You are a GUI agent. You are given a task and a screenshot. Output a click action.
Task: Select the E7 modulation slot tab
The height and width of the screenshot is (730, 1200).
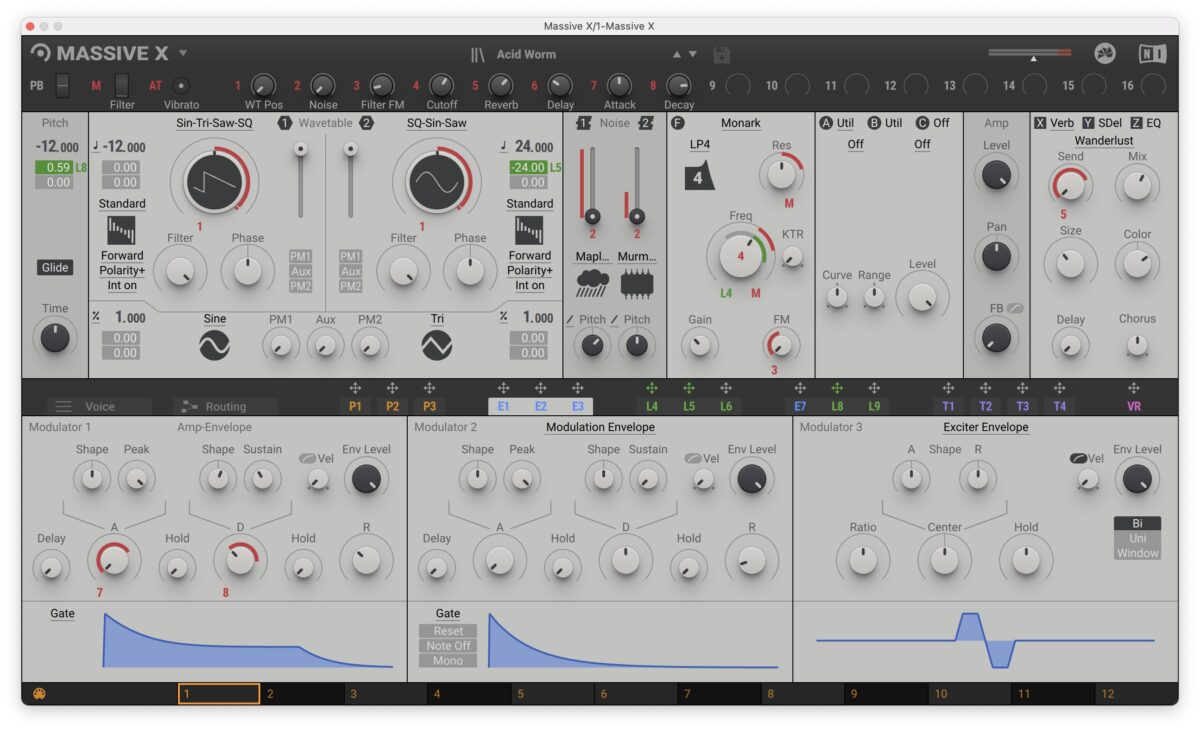[799, 406]
